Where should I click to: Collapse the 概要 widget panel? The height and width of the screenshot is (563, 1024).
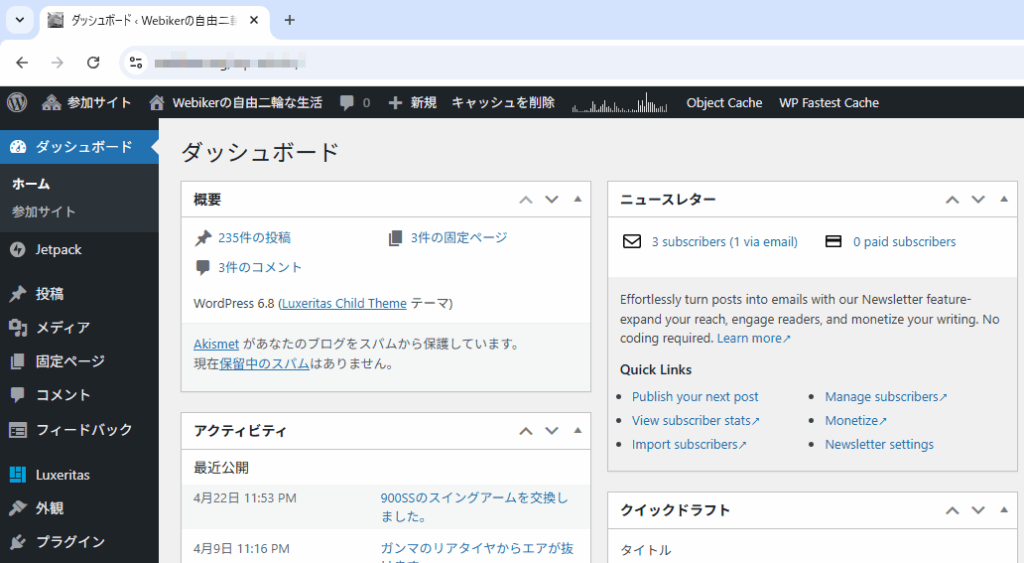click(x=577, y=199)
